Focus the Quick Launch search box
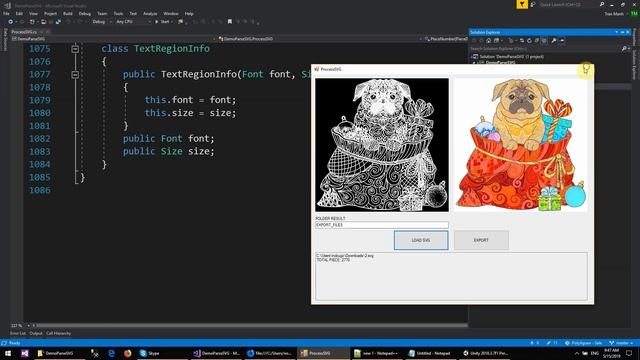Screen dimensions: 640x360 (x=571, y=4)
